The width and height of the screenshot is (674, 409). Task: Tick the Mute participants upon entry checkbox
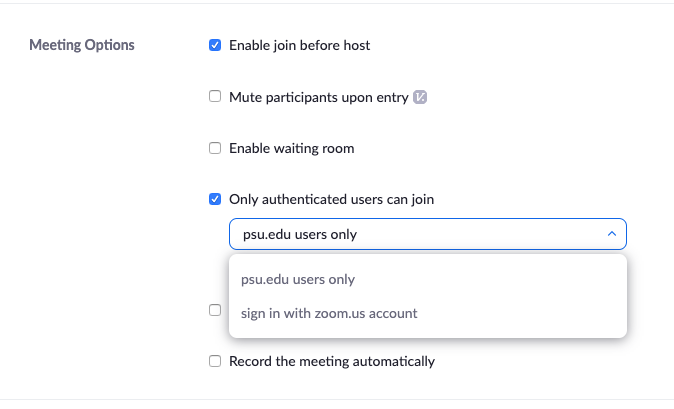(x=215, y=96)
